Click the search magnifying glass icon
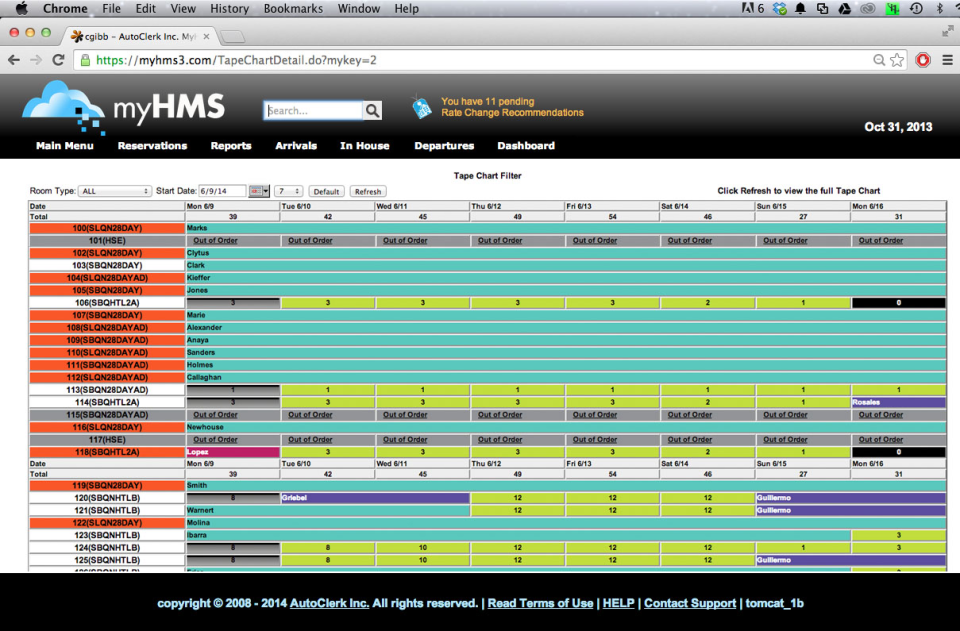This screenshot has height=631, width=960. (x=371, y=110)
